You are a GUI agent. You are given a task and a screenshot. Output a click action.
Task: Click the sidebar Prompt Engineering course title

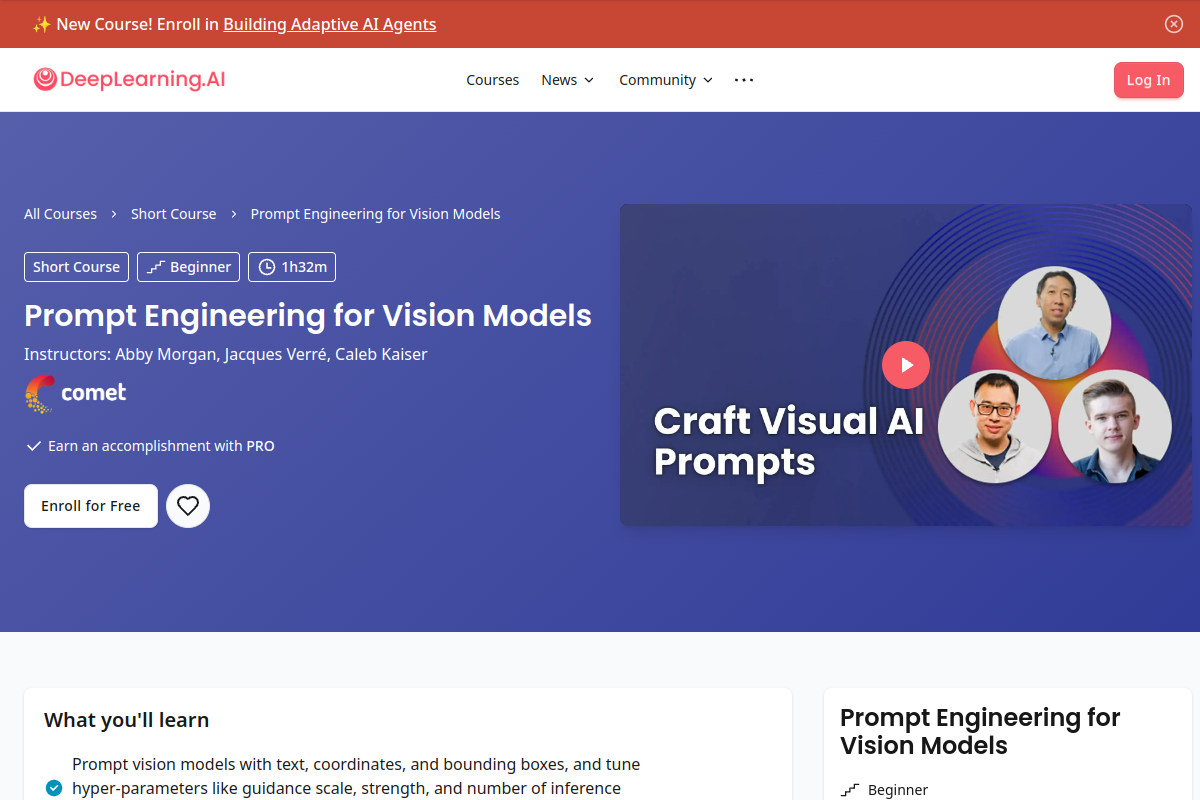(x=980, y=731)
